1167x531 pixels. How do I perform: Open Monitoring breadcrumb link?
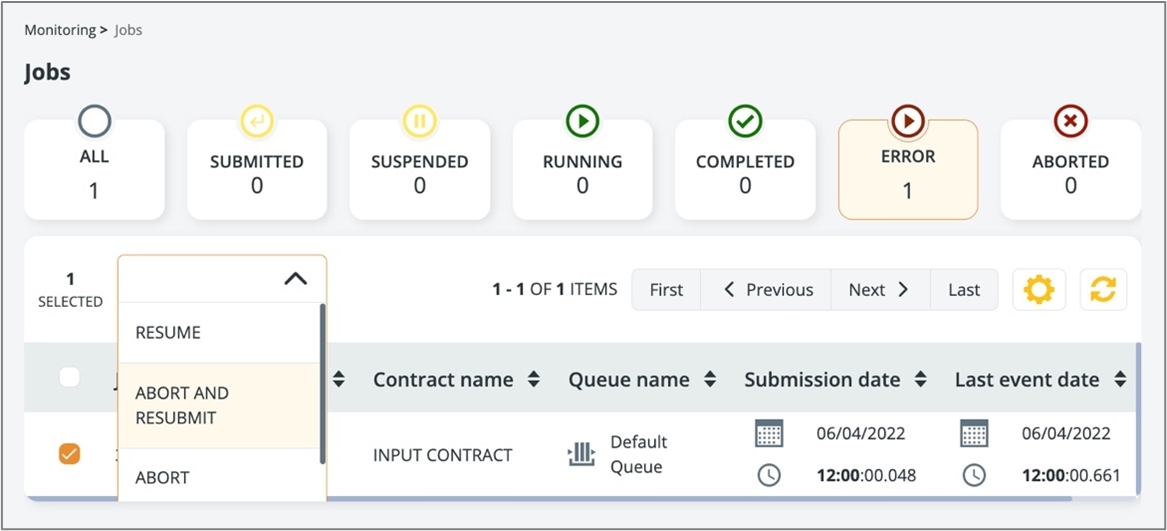60,30
